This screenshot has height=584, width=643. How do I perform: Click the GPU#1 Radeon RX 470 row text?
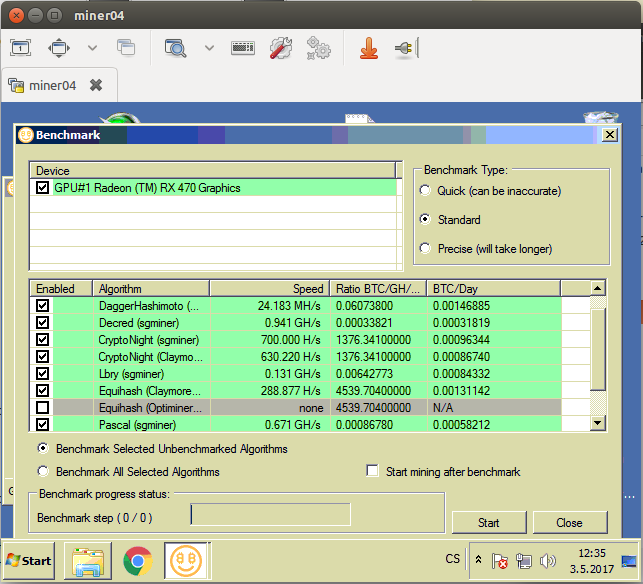(147, 188)
